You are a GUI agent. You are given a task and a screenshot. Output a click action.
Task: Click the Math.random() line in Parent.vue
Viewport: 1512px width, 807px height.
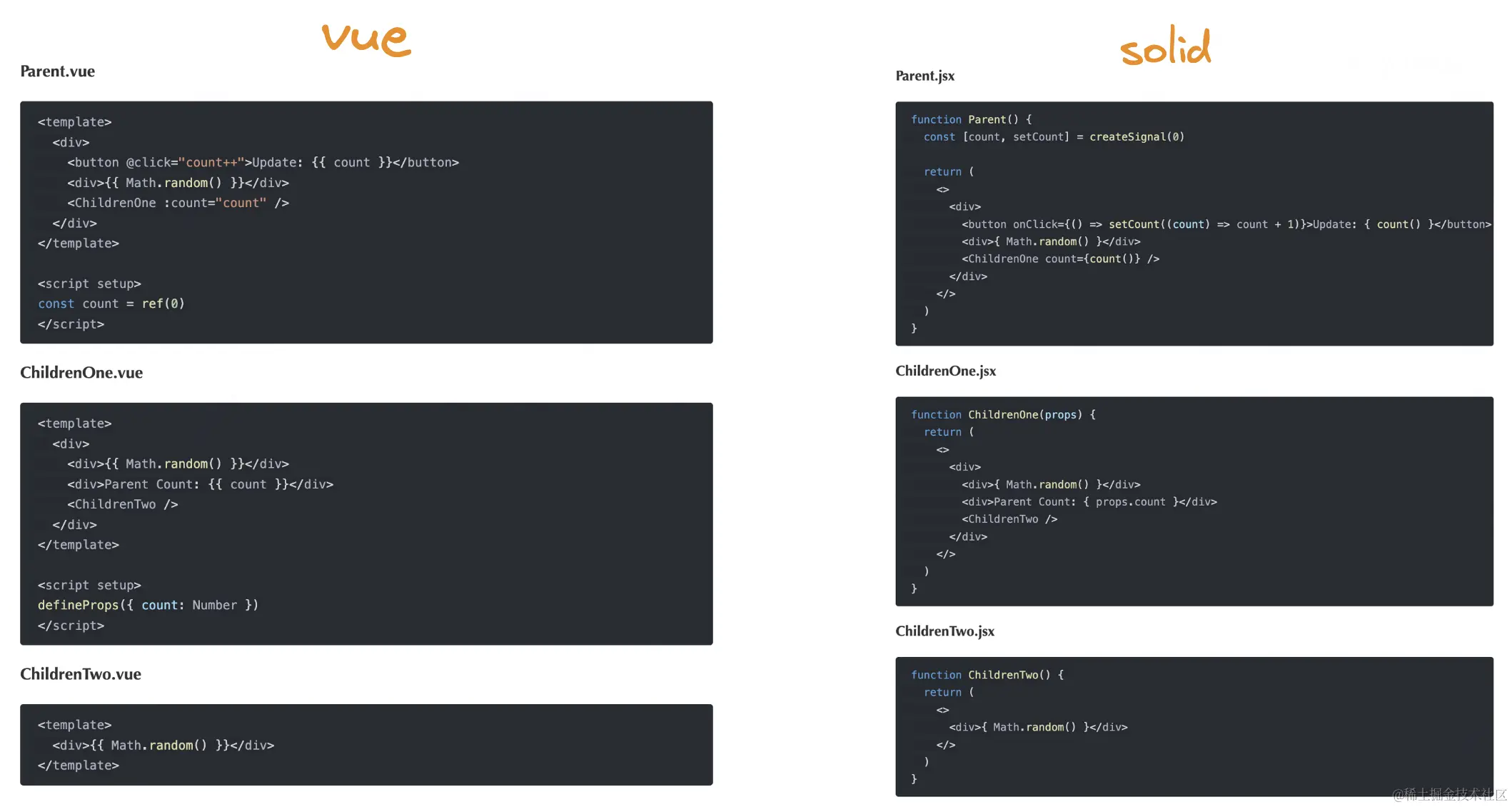178,183
